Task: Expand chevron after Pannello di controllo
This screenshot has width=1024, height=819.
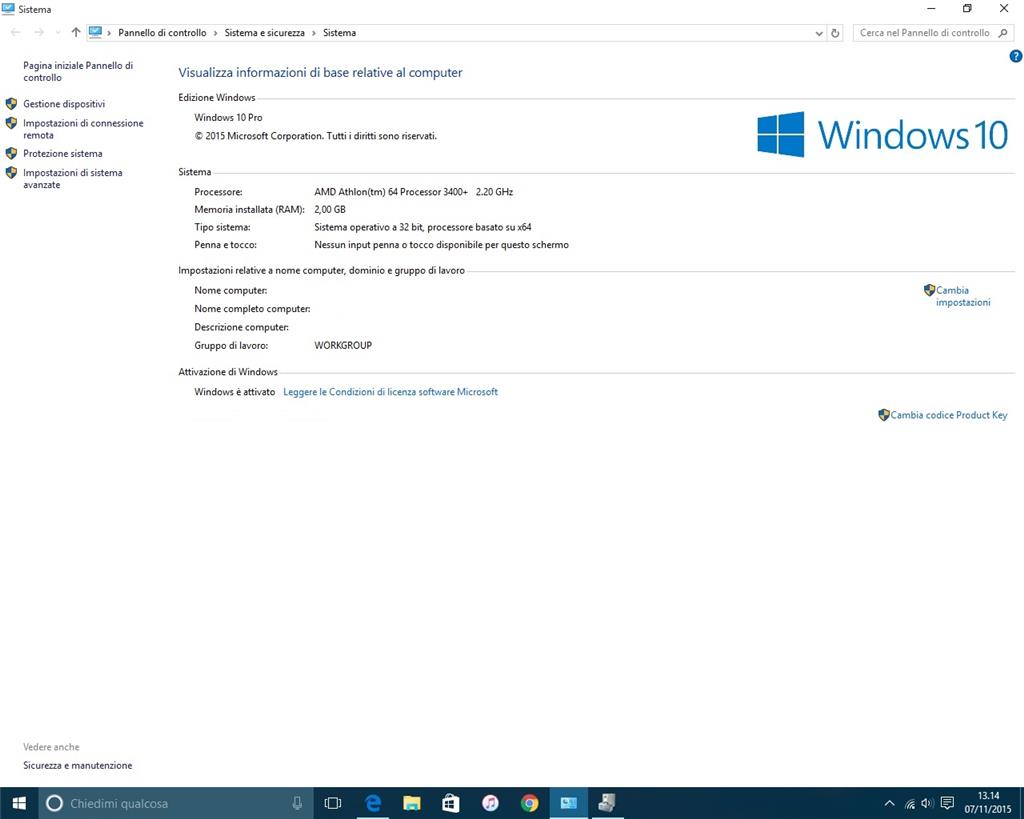Action: click(216, 33)
